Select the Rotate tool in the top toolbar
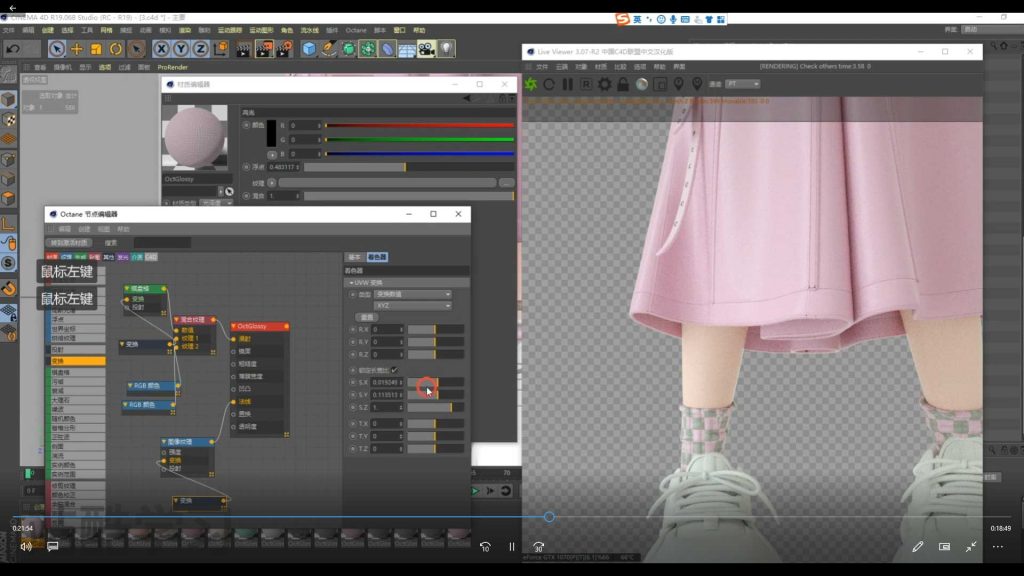The image size is (1024, 576). (x=116, y=50)
